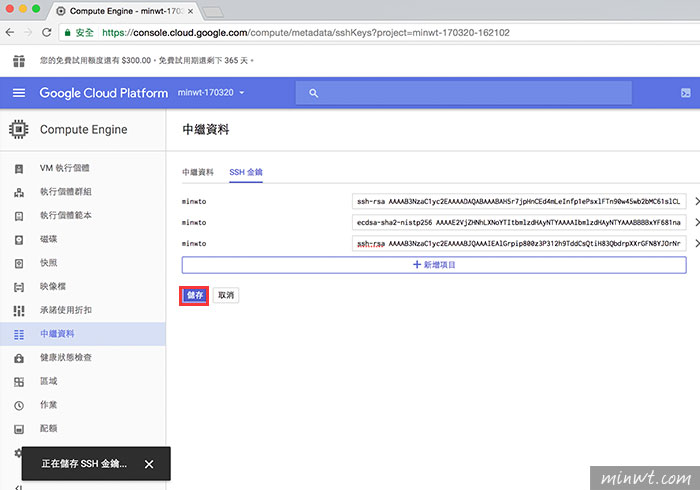
Task: Click the 新增項目 add item button
Action: 434,265
